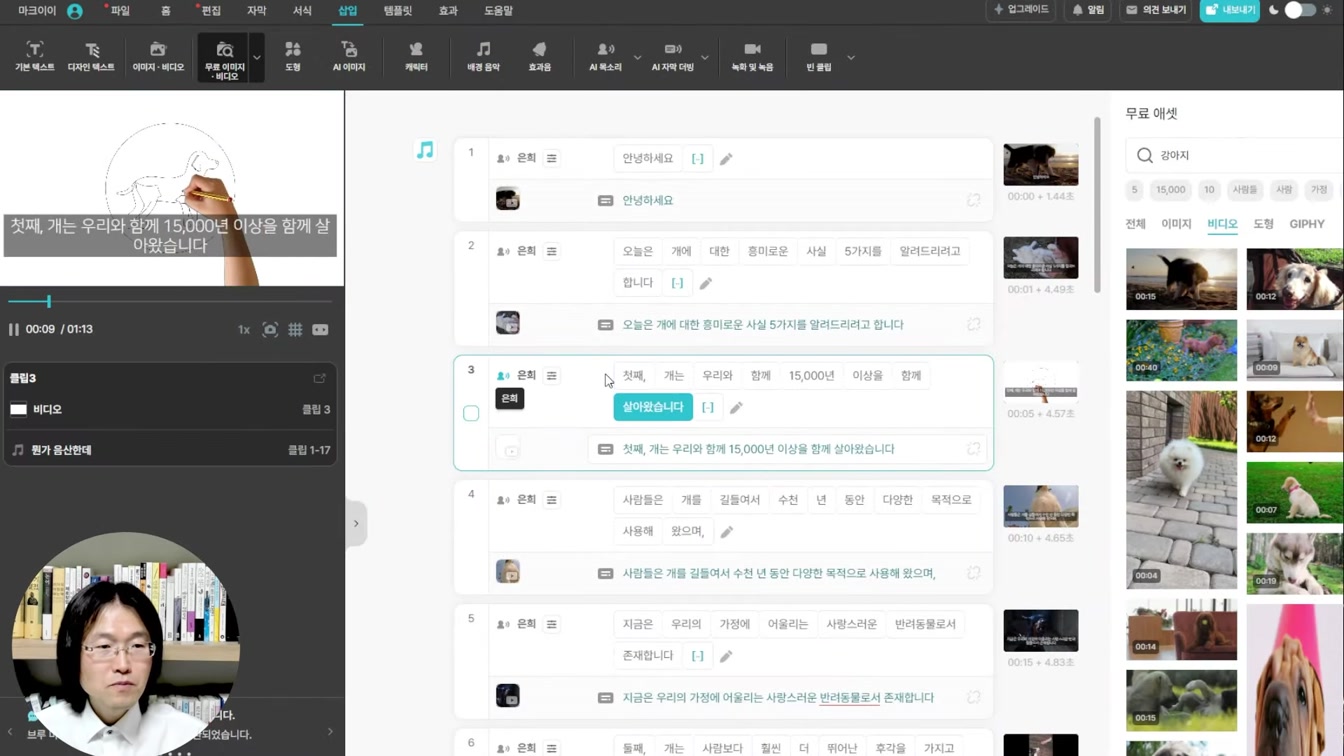
Task: Open the 배경 음악 tool
Action: pos(483,57)
